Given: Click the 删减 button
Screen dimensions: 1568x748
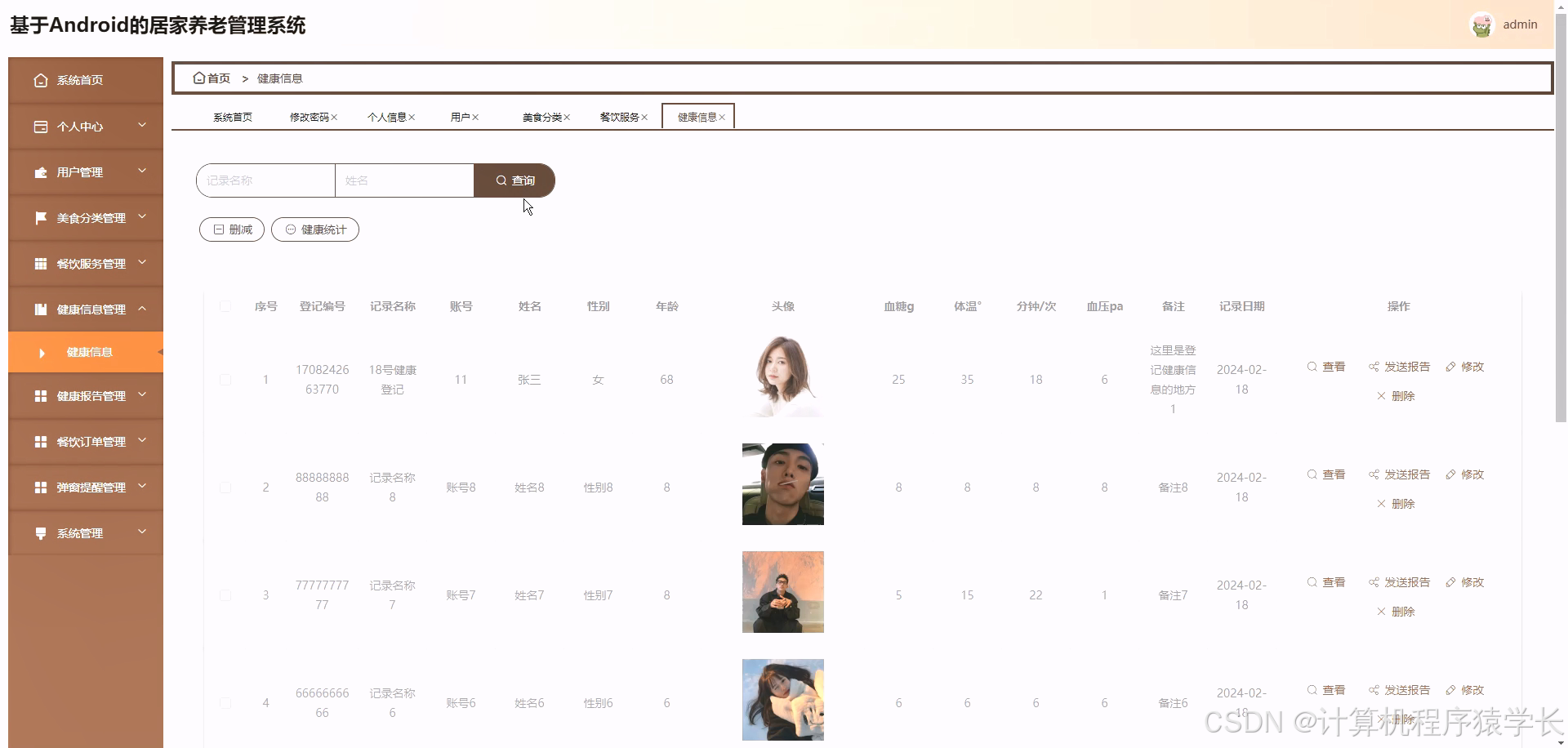Looking at the screenshot, I should (x=232, y=229).
